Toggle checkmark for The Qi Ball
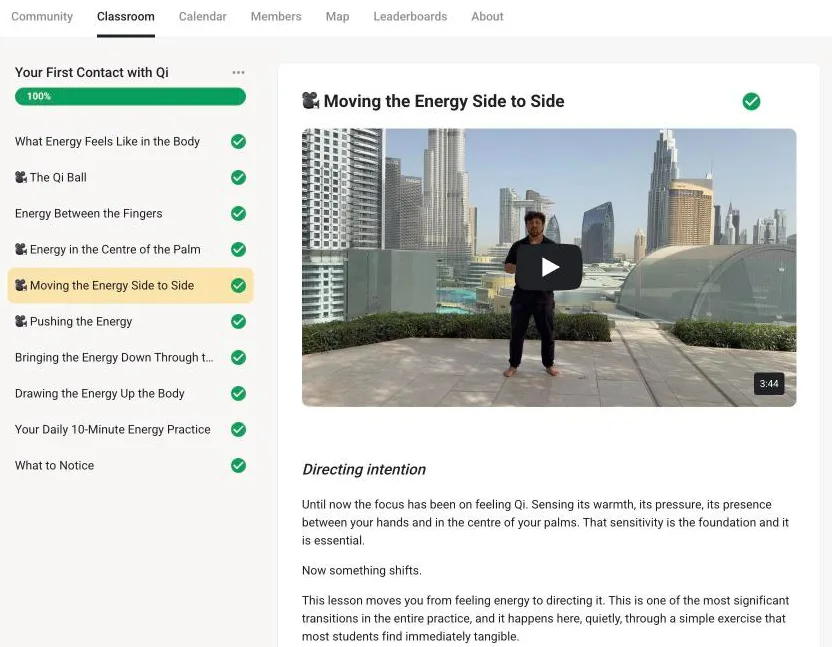Viewport: 832px width, 647px height. pyautogui.click(x=238, y=177)
